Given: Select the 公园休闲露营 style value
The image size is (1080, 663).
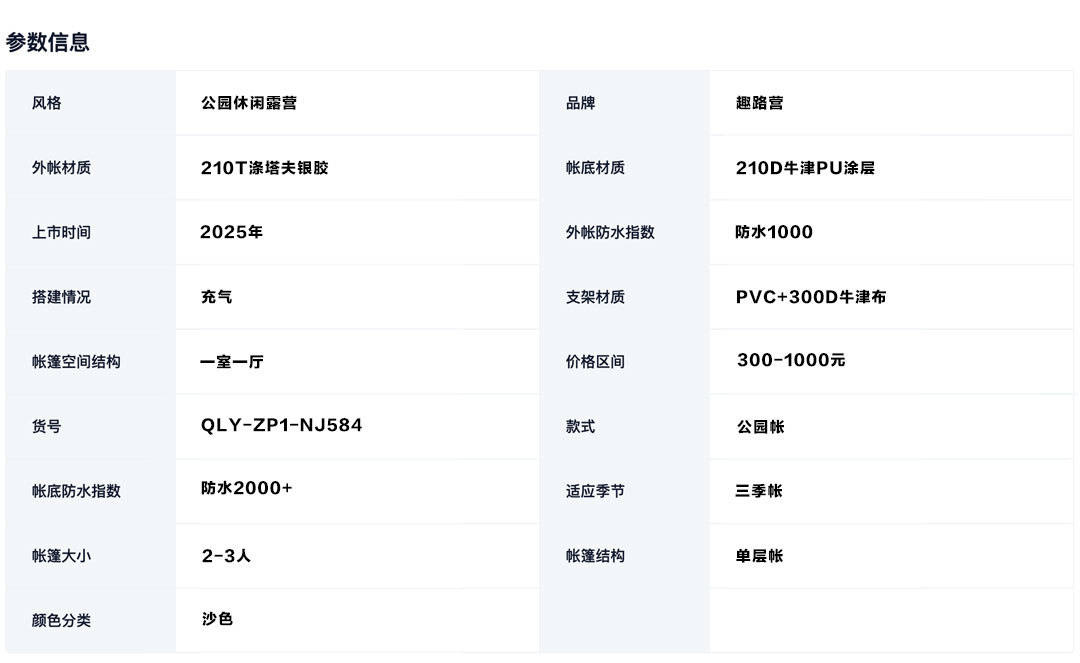Looking at the screenshot, I should [249, 103].
